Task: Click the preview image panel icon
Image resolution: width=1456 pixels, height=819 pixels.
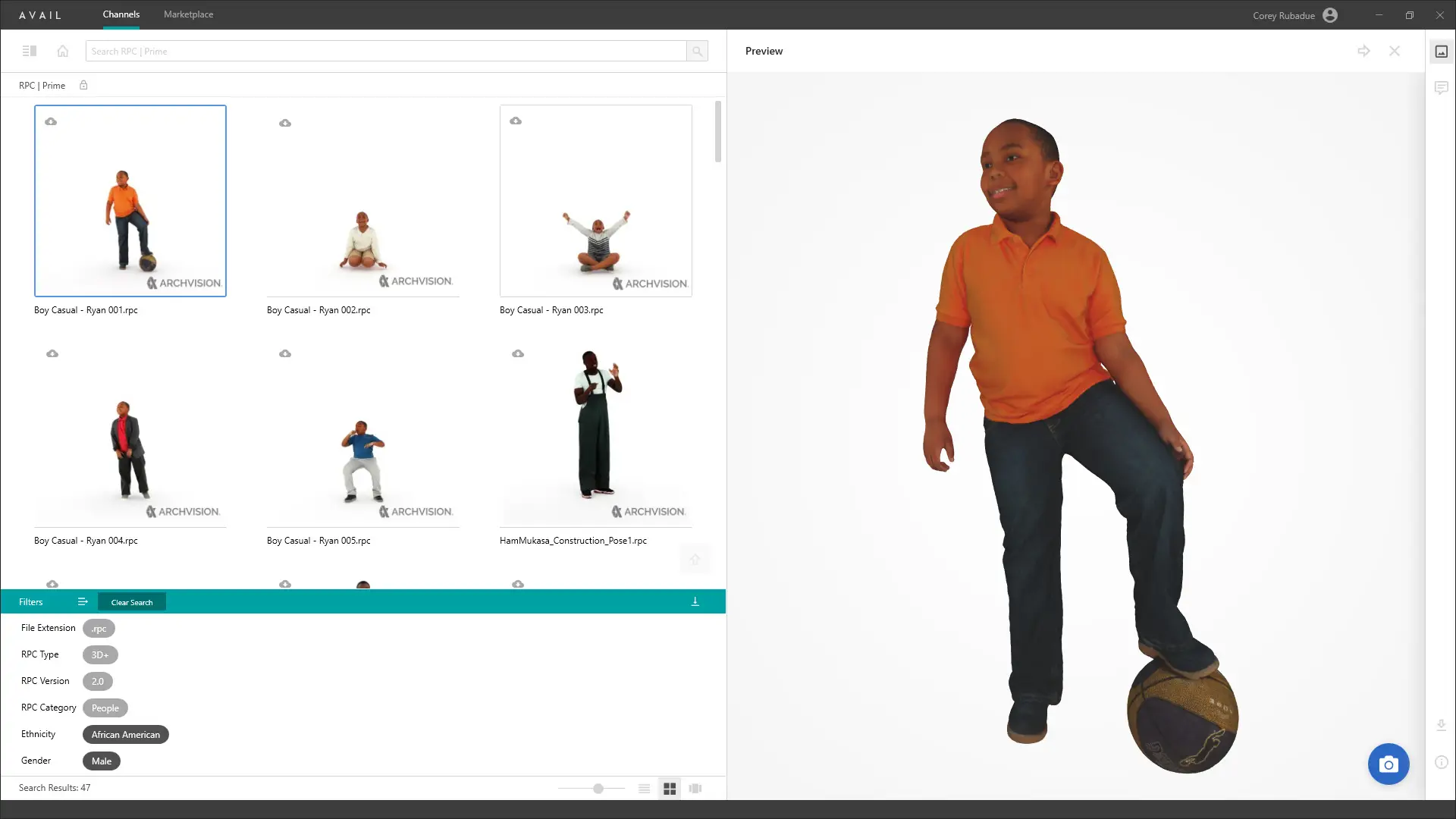Action: 1441,52
